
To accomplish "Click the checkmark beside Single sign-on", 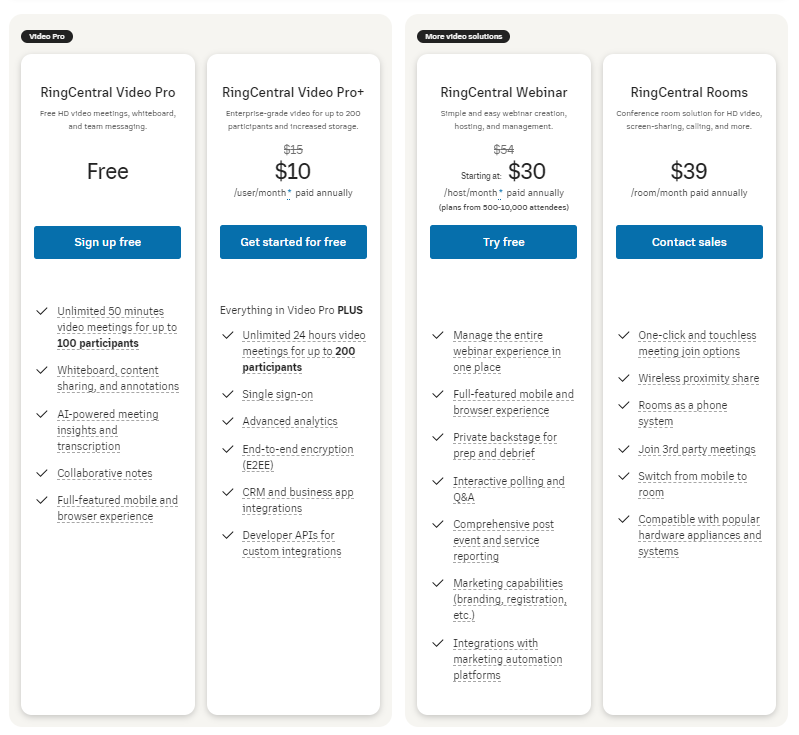I will (x=227, y=394).
